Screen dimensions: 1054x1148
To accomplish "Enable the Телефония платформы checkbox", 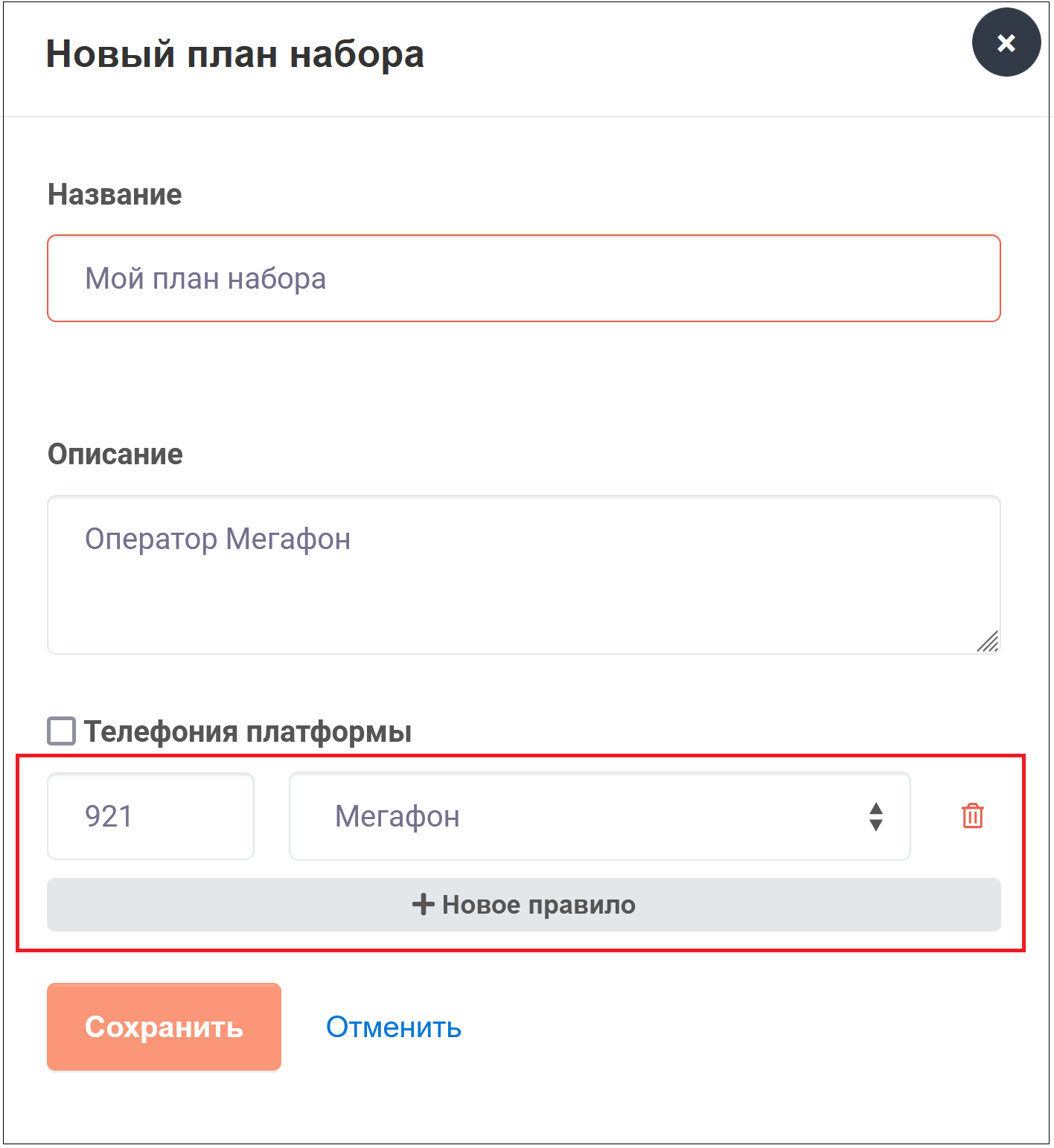I will tap(61, 731).
